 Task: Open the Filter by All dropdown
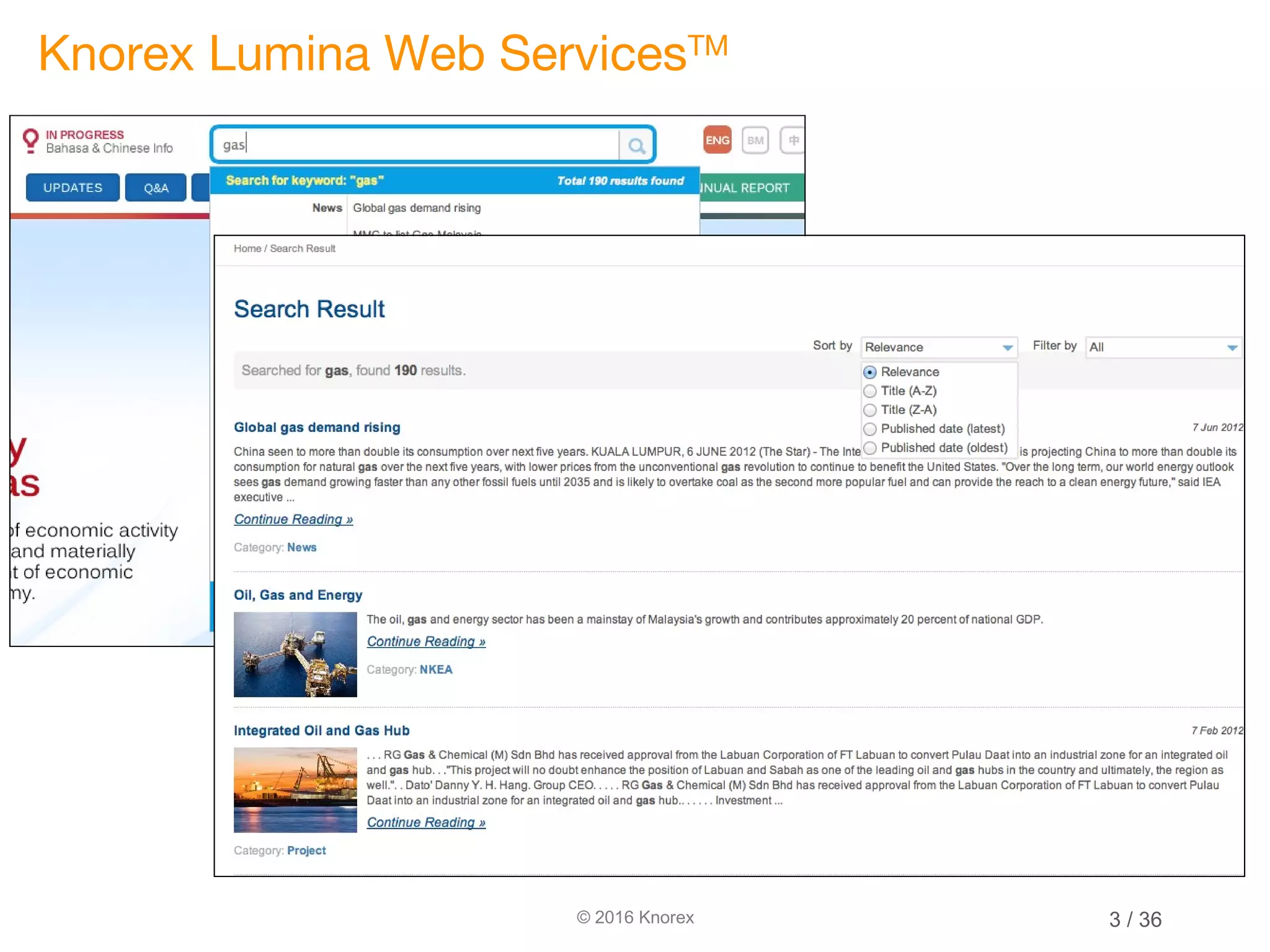point(1163,347)
